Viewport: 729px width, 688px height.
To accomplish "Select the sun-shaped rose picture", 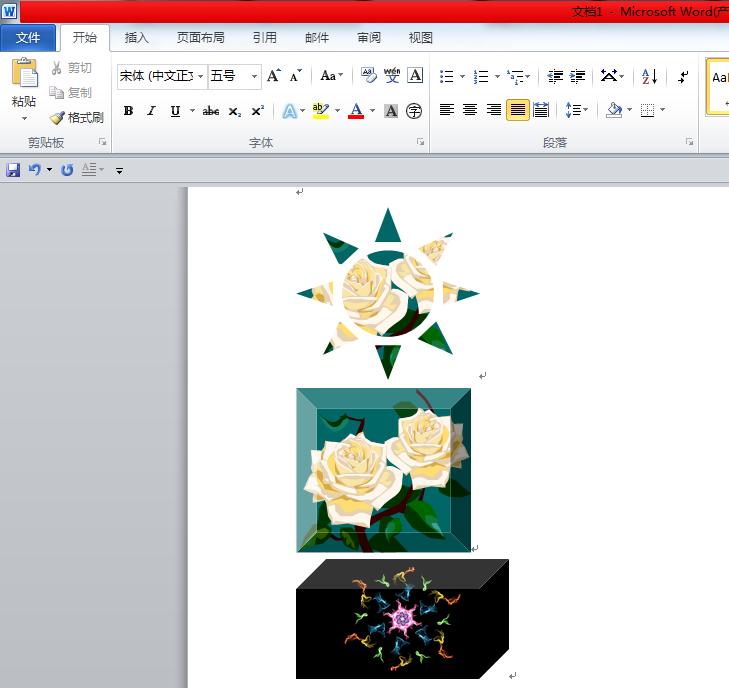I will point(388,294).
